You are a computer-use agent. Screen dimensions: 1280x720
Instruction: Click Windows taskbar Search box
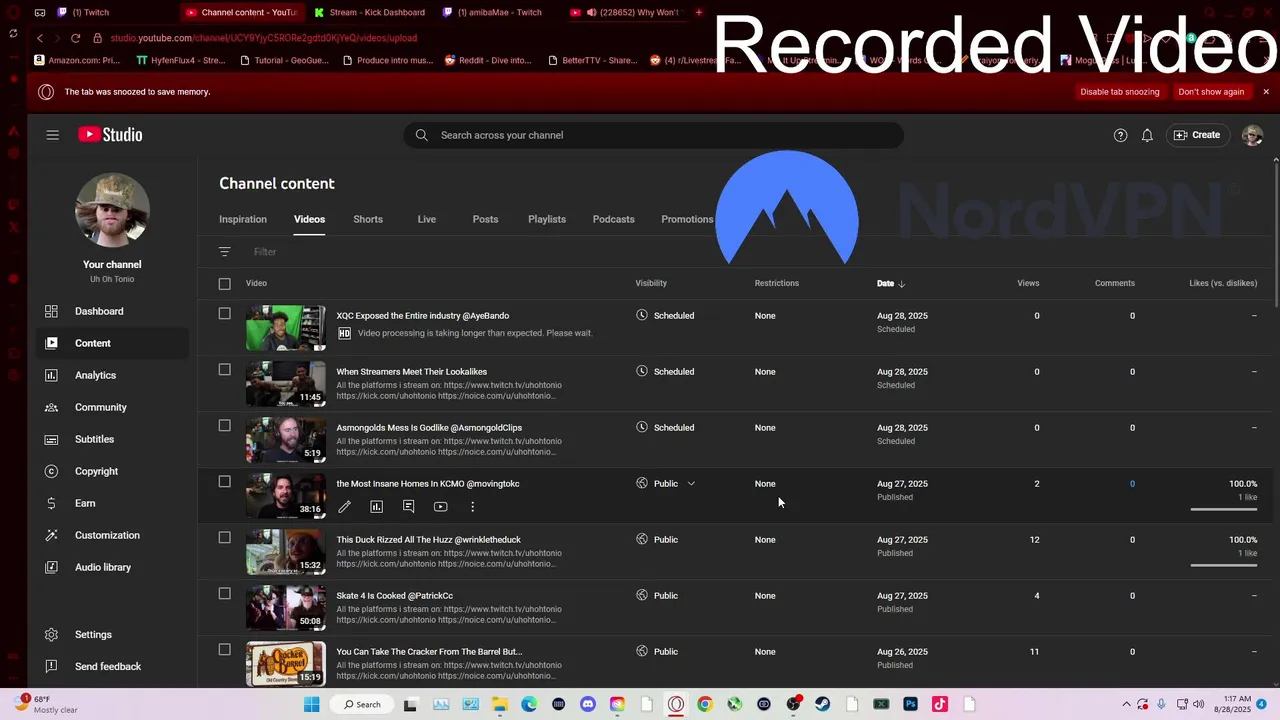(x=362, y=704)
